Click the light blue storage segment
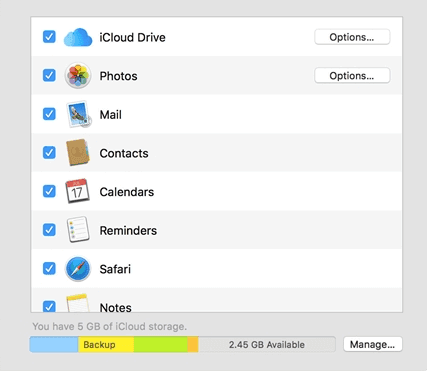 54,344
